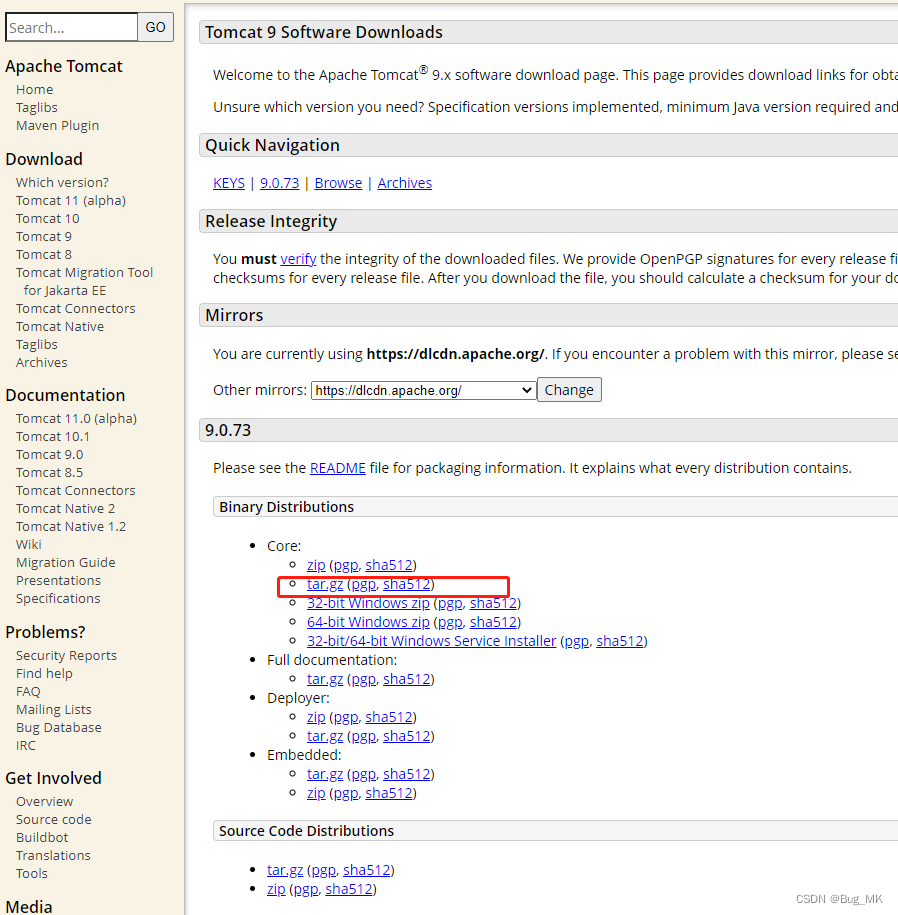Open Tomcat Native 2 documentation

pos(65,508)
